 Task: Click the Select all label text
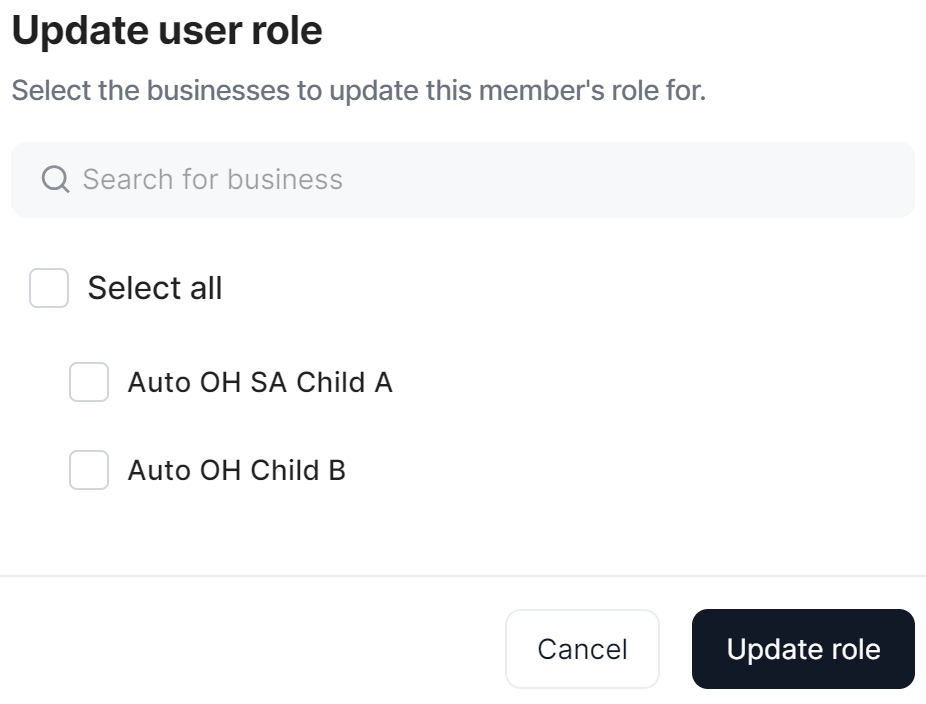(x=155, y=288)
